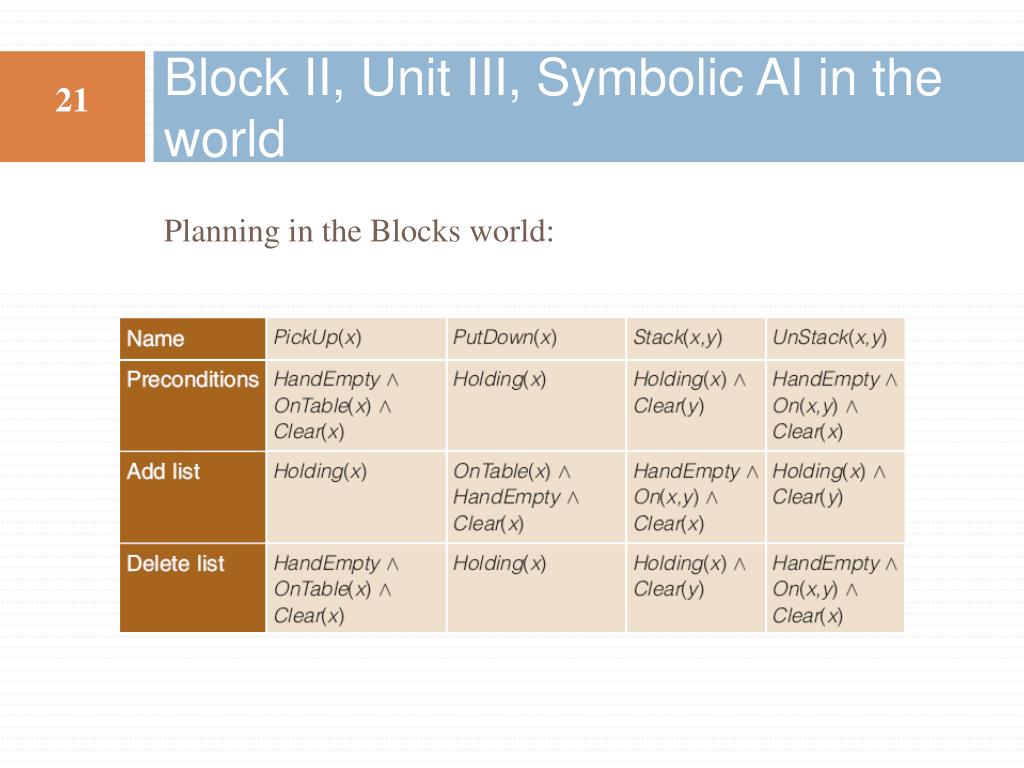Click the PickUp add list Holding(x) cell

coord(356,497)
